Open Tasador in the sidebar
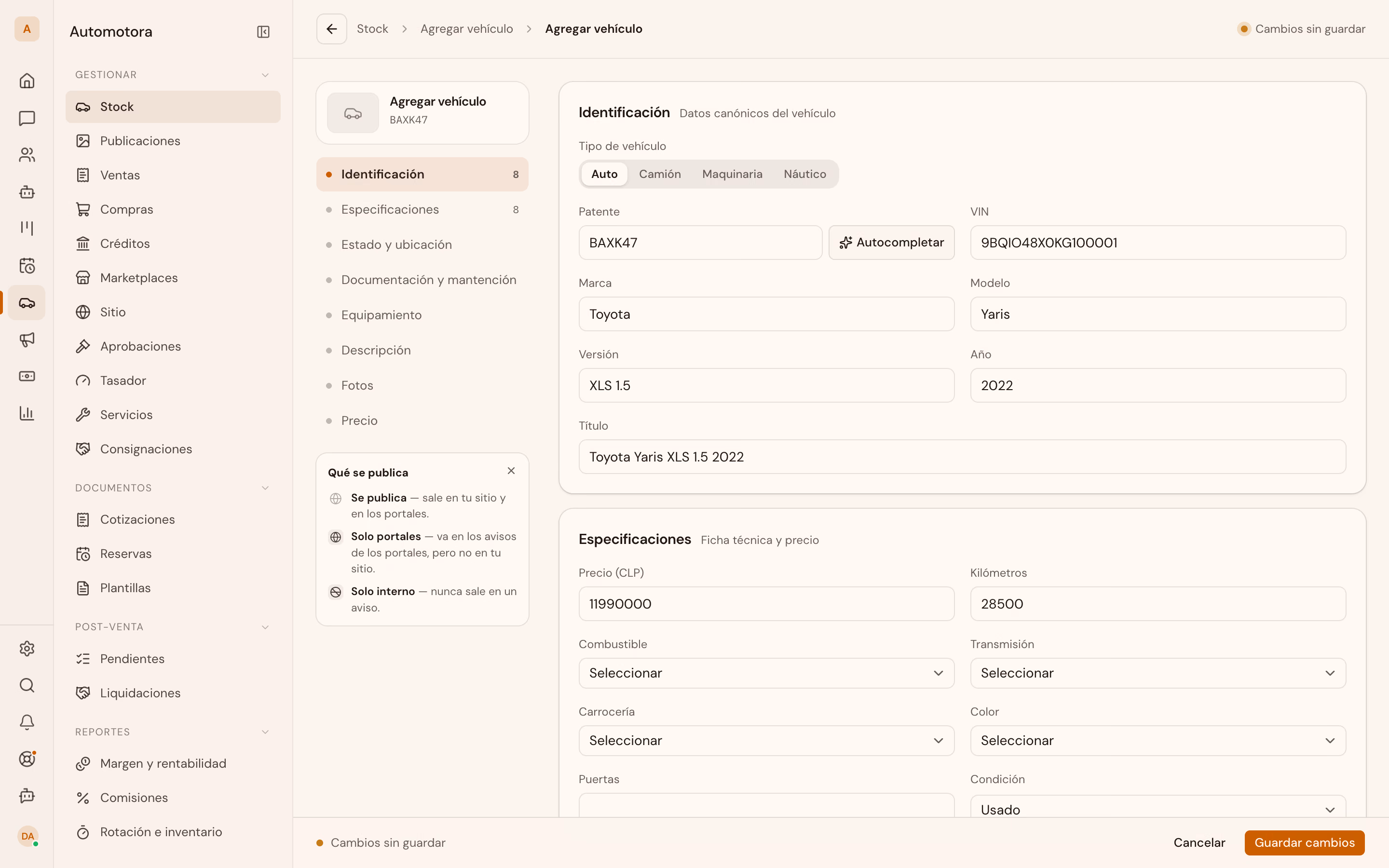 (x=173, y=380)
